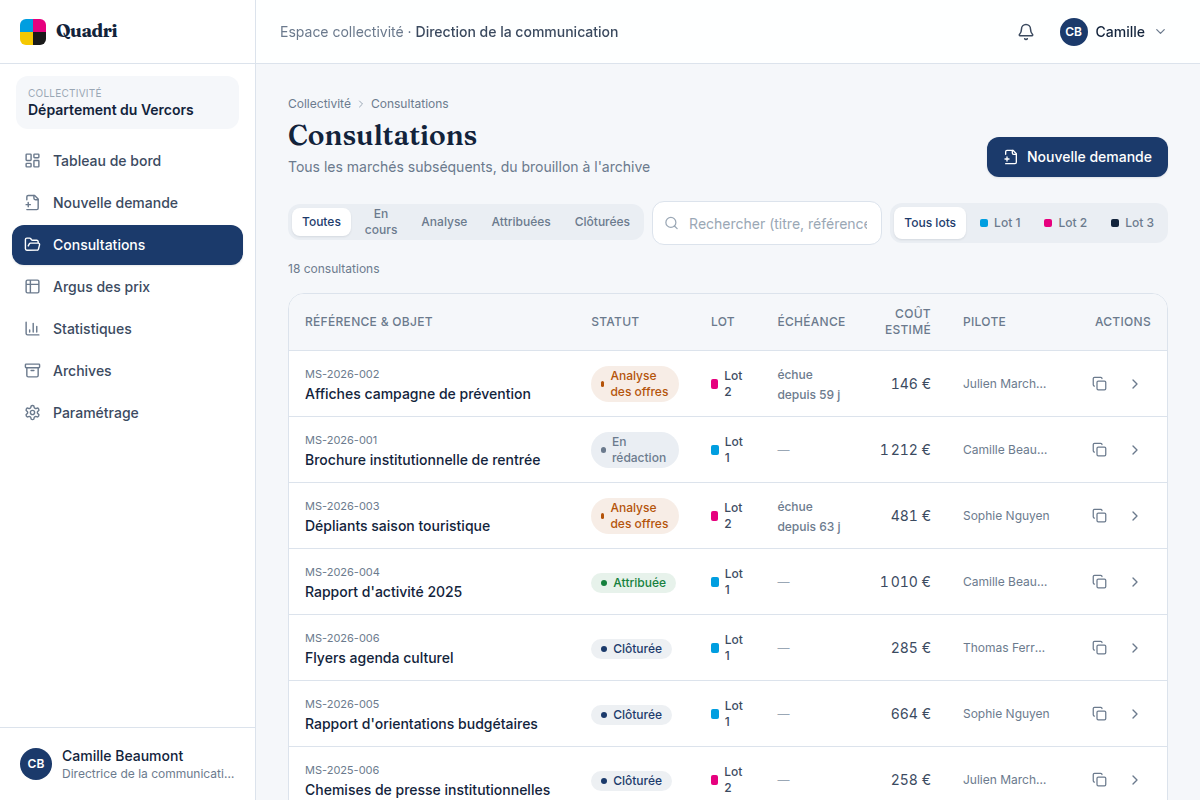This screenshot has height=800, width=1200.
Task: Click the PILOTE column header
Action: (984, 322)
